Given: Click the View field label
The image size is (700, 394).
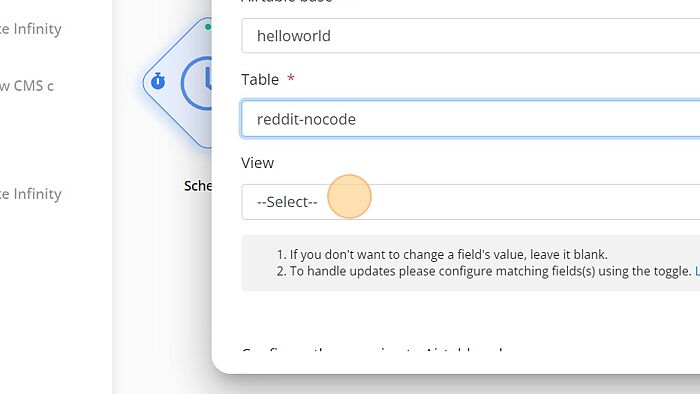Looking at the screenshot, I should click(258, 163).
